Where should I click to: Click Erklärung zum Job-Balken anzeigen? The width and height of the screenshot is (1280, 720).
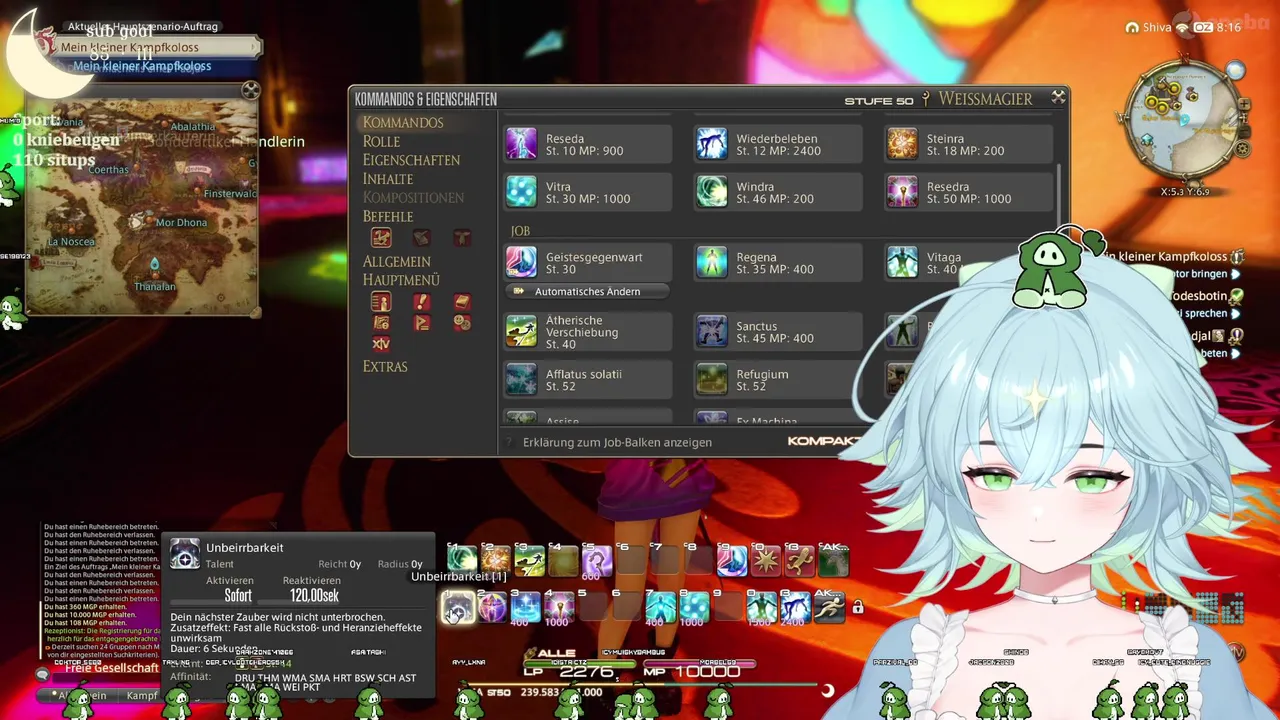(617, 442)
